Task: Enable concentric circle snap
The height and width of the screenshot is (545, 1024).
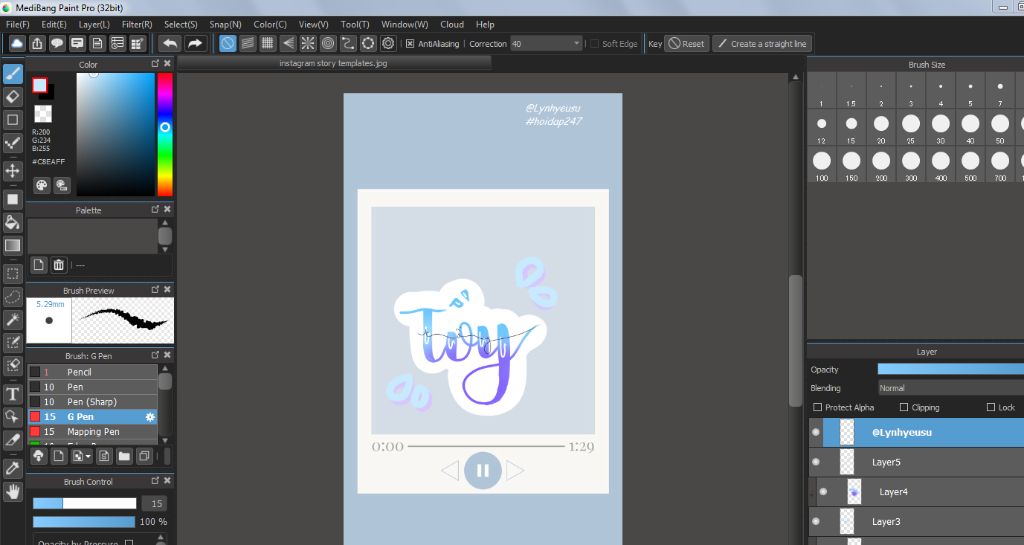Action: point(328,44)
